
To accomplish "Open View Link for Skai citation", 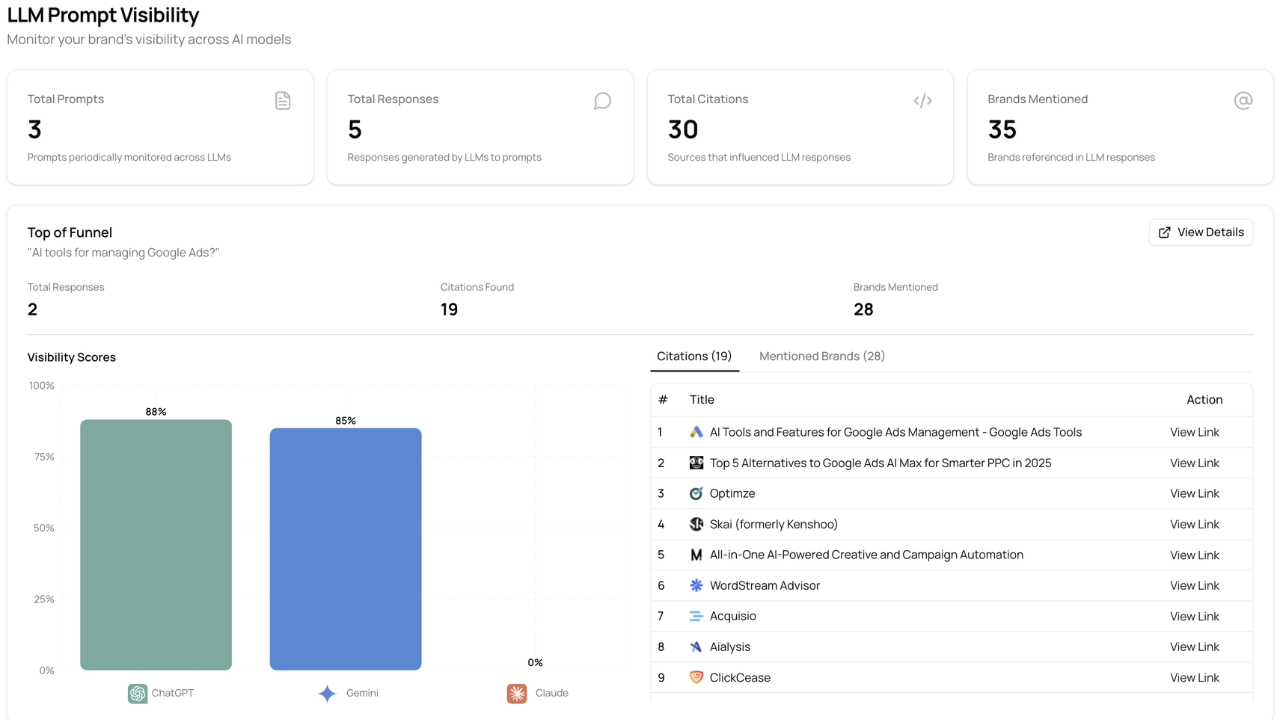I will [1195, 524].
